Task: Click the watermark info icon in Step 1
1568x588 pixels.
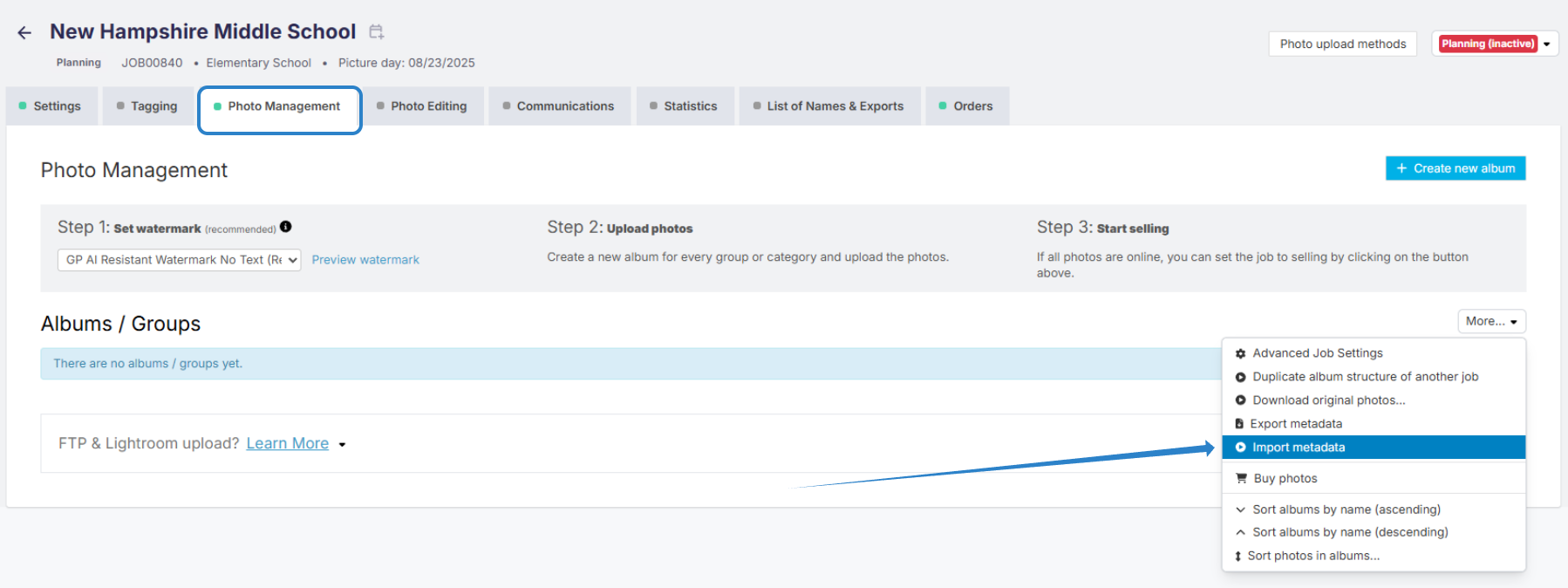Action: coord(285,227)
